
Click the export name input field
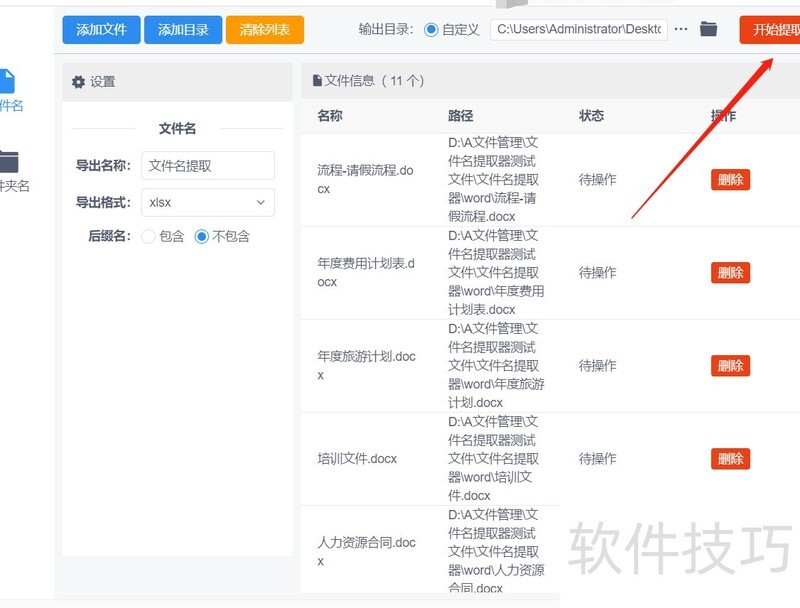point(207,166)
